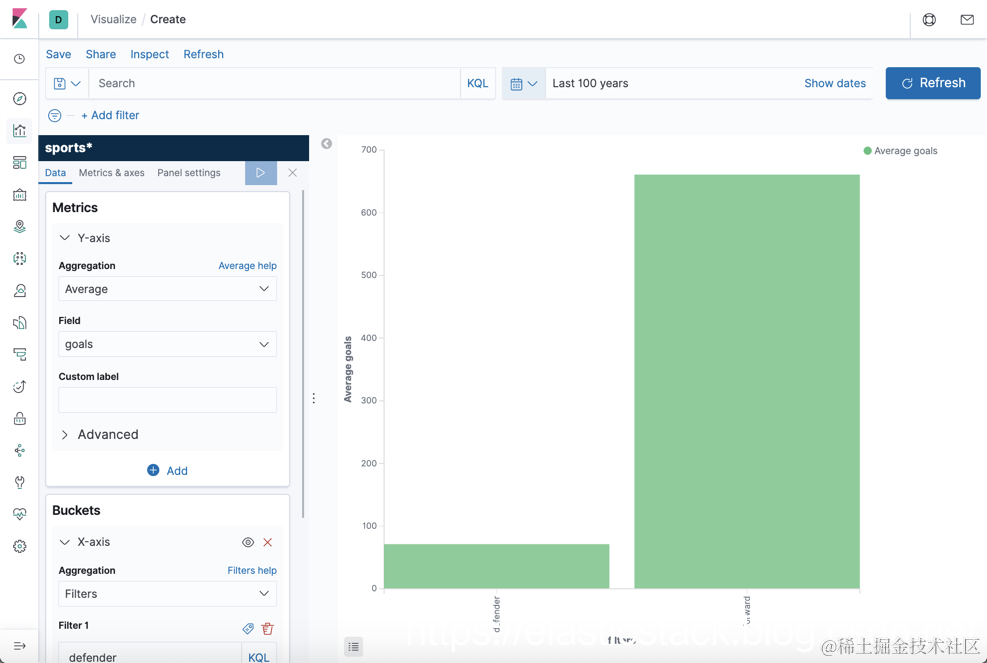
Task: Click the shorter defender bar in chart
Action: pyautogui.click(x=497, y=566)
